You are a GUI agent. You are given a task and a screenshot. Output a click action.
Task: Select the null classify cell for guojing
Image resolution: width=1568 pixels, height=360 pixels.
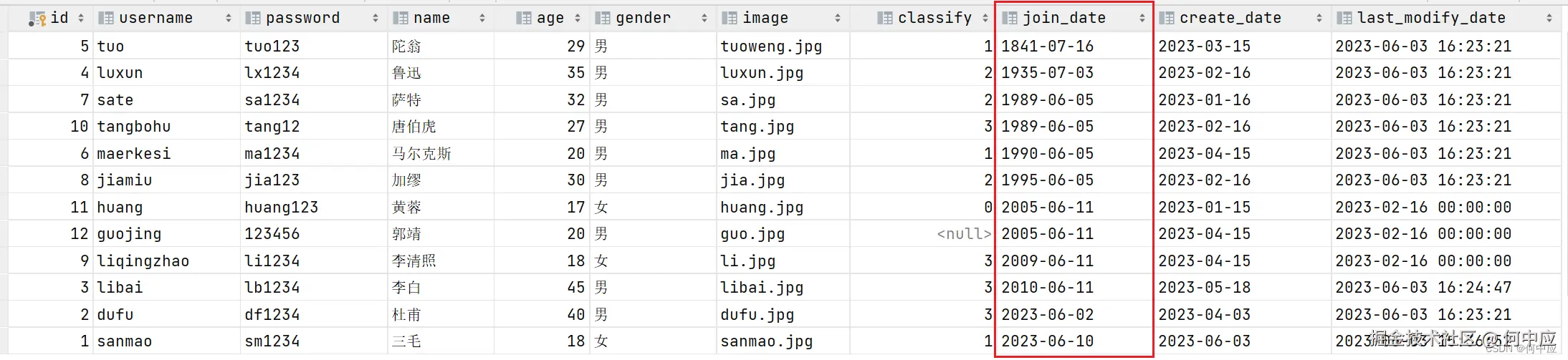click(963, 234)
